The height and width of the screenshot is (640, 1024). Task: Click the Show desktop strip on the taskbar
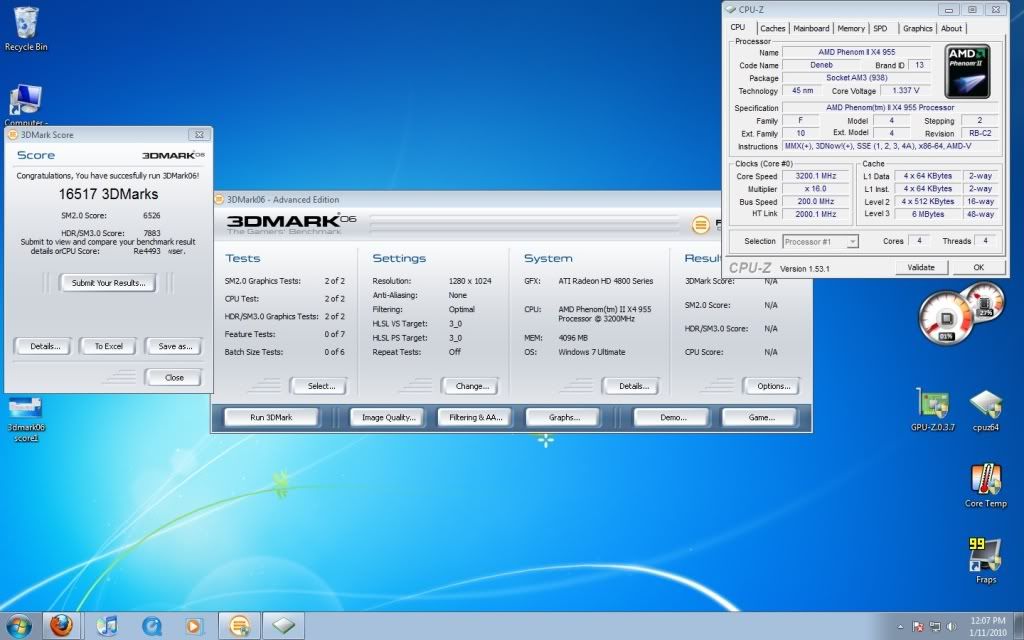coord(1019,626)
